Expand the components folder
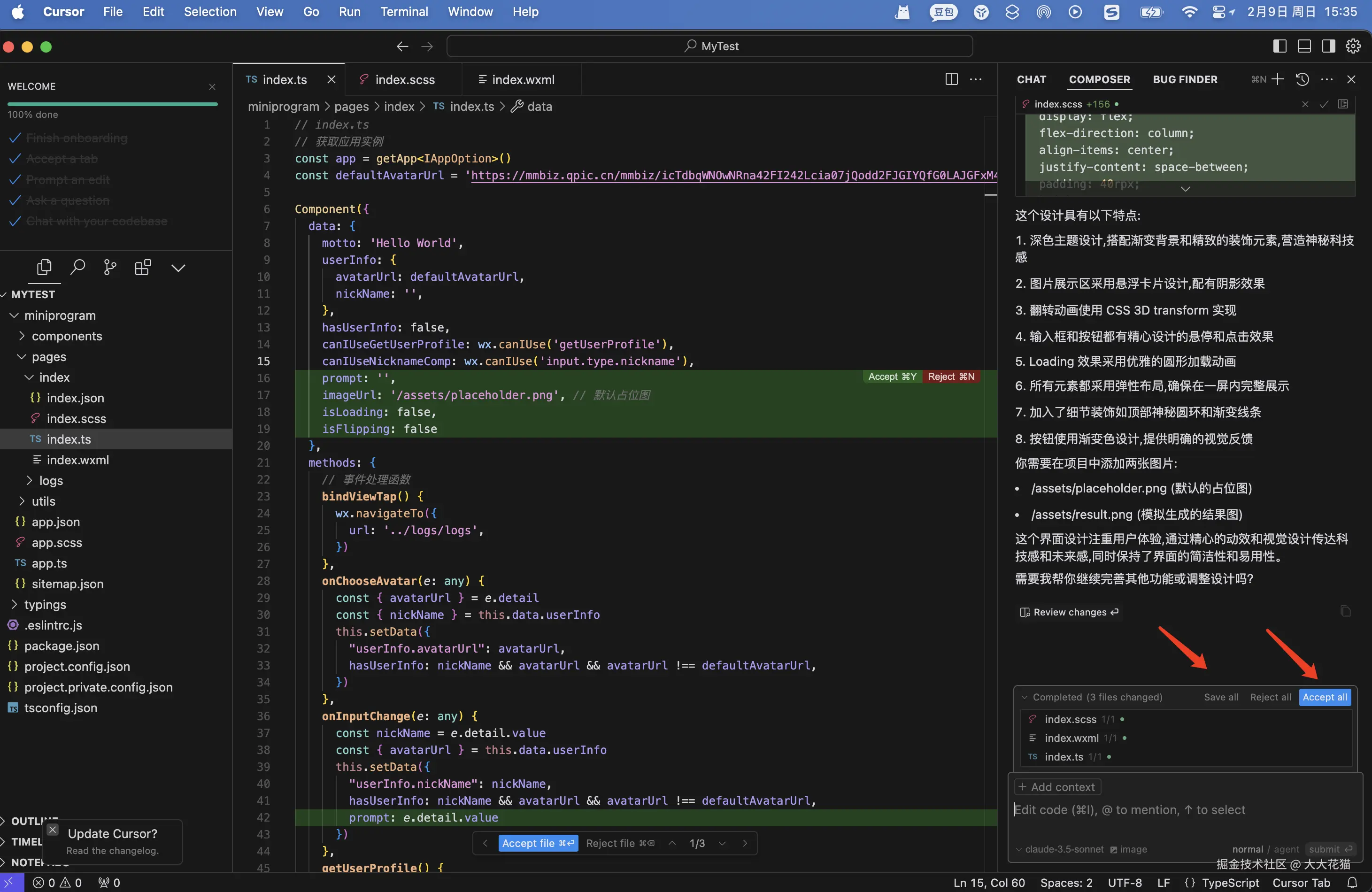The height and width of the screenshot is (892, 1372). point(66,336)
